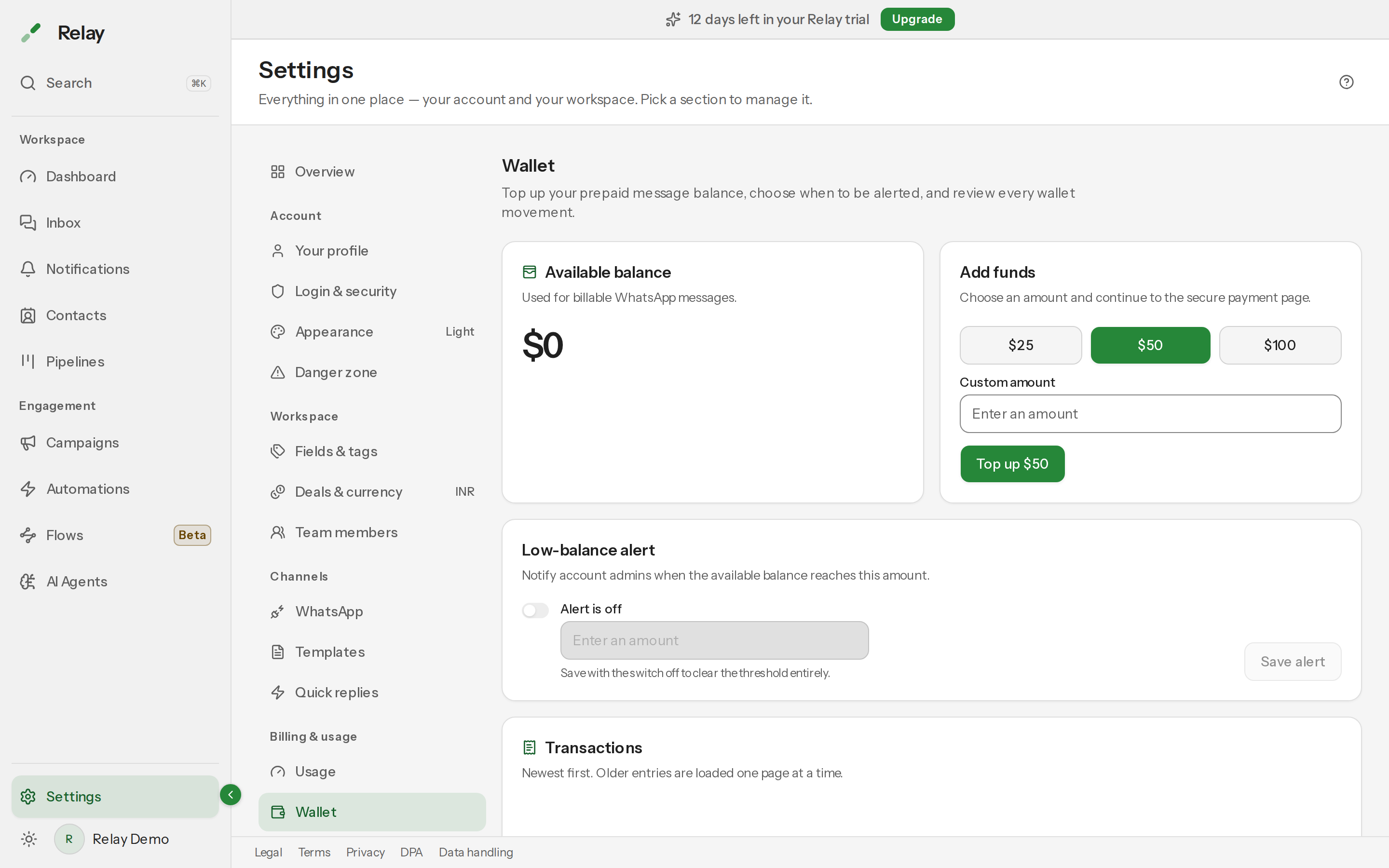Click the $0 available balance value
Image resolution: width=1389 pixels, height=868 pixels.
(543, 345)
